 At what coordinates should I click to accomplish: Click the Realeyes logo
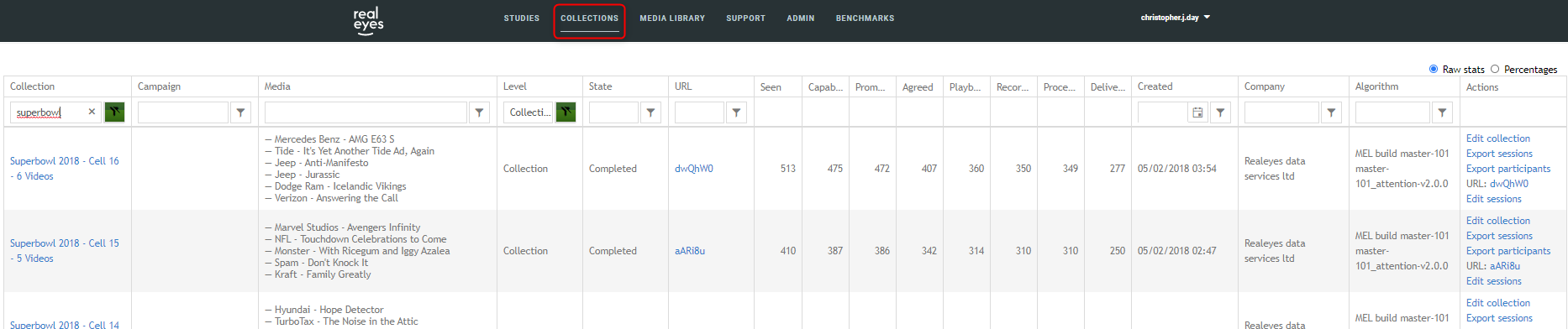pos(368,20)
